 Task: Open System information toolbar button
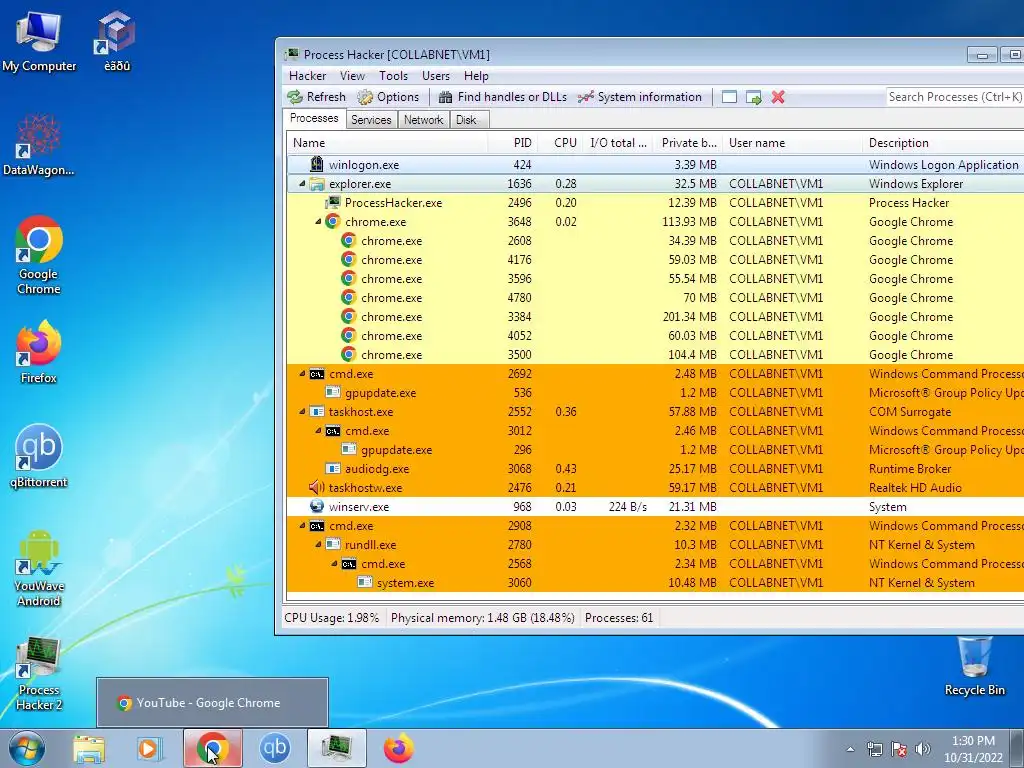(640, 97)
